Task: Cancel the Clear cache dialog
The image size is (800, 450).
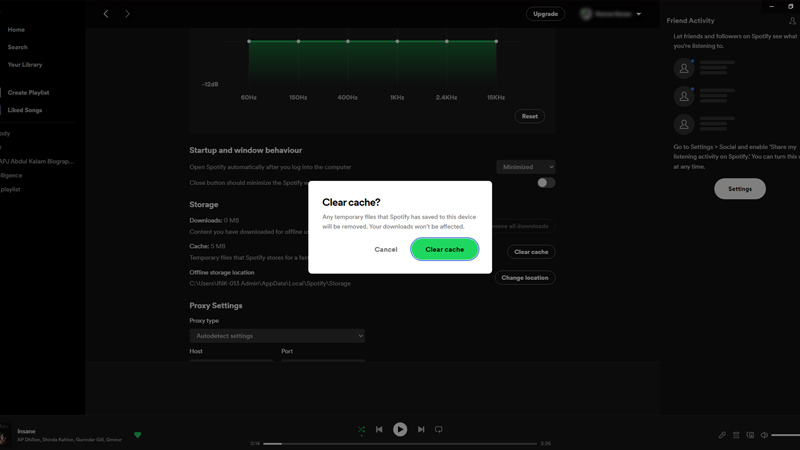Action: click(386, 249)
